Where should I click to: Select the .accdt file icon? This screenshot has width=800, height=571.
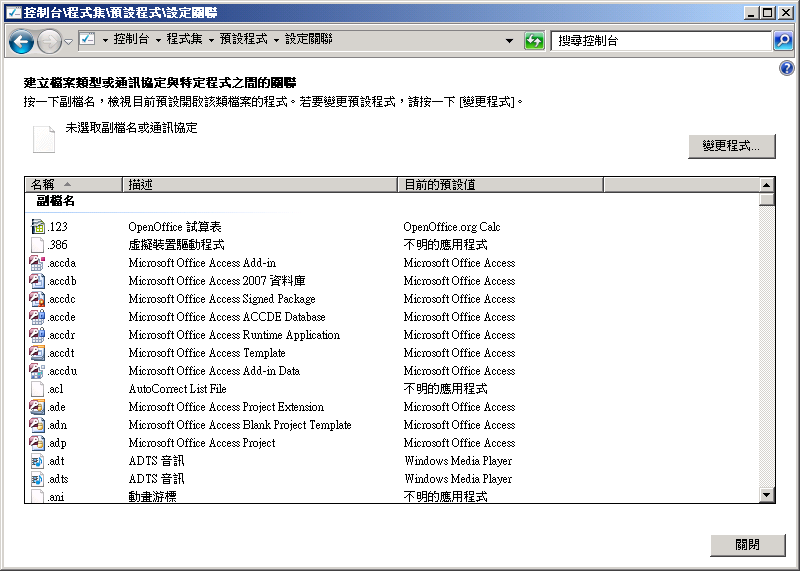click(37, 353)
